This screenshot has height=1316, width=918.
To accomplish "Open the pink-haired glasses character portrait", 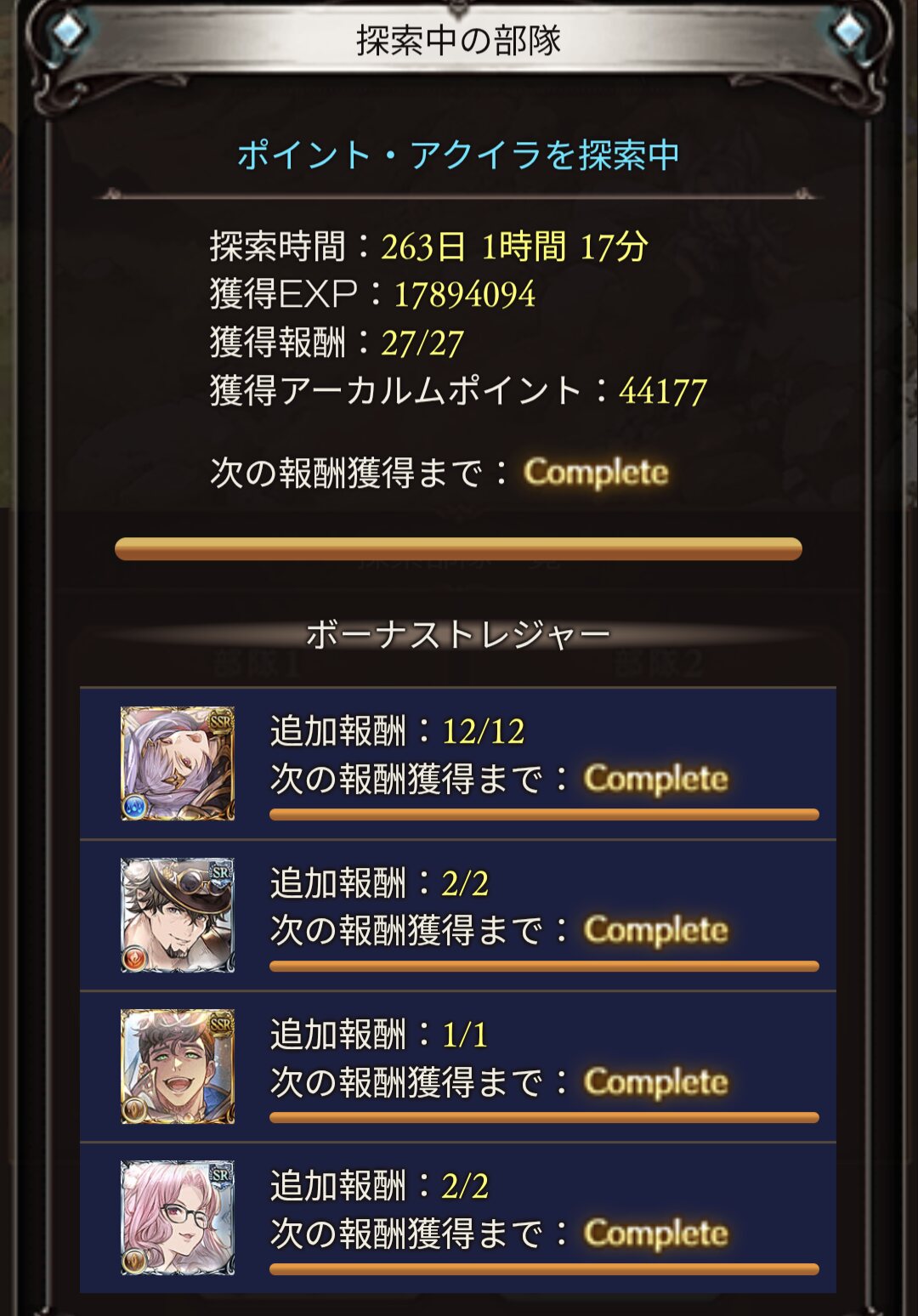I will tap(178, 1217).
